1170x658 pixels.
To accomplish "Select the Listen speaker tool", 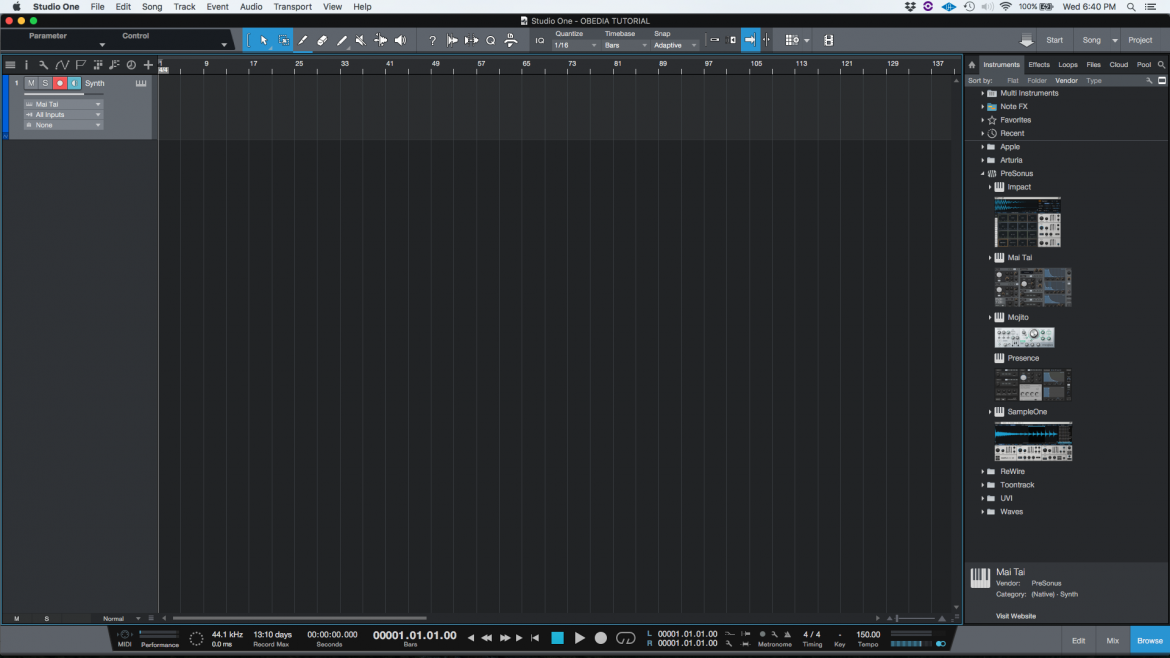I will click(401, 40).
